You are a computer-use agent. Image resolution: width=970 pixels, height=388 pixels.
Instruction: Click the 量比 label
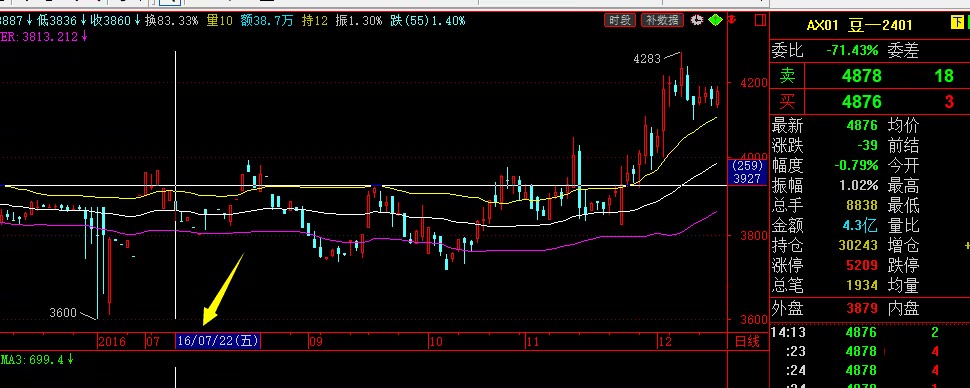click(x=903, y=225)
